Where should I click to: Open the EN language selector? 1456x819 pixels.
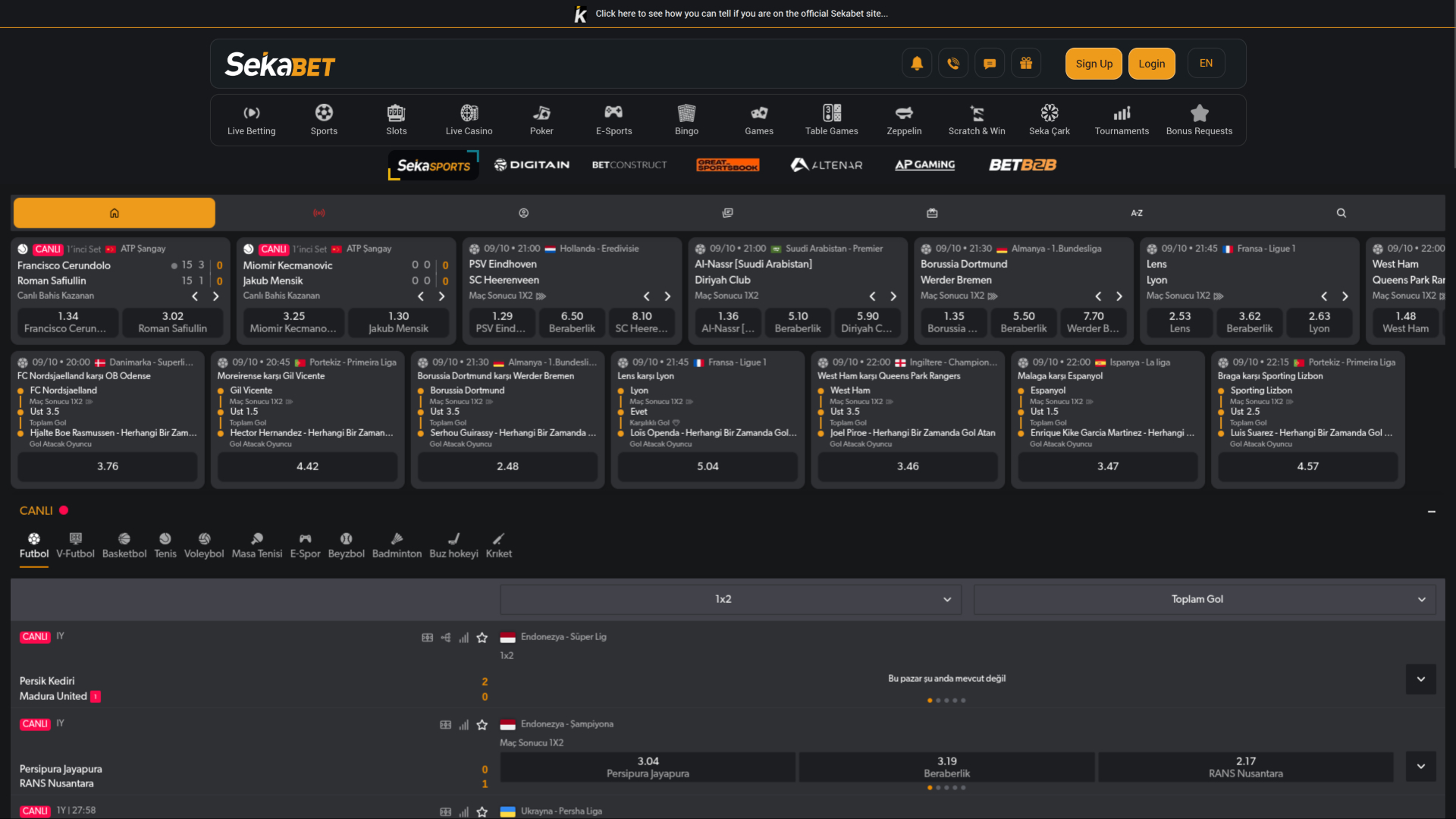click(x=1206, y=64)
